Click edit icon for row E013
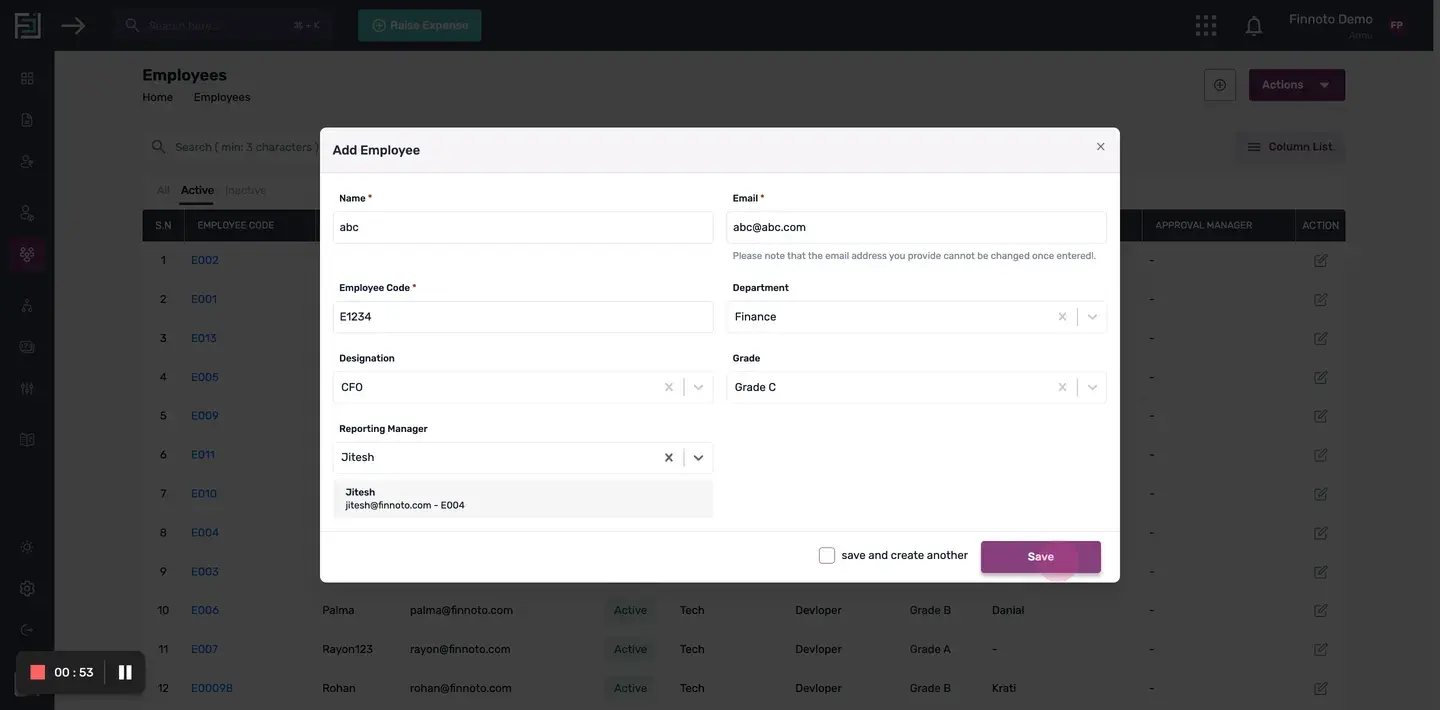Viewport: 1440px width, 710px height. pos(1320,338)
